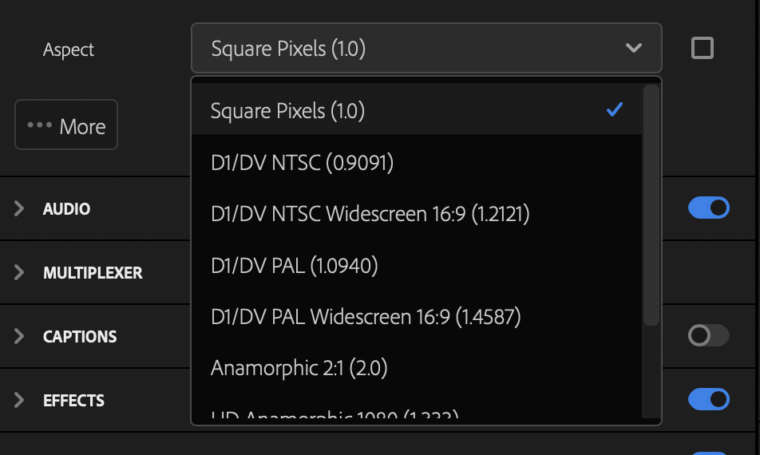760x455 pixels.
Task: Disable the Audio toggle switch
Action: (709, 208)
